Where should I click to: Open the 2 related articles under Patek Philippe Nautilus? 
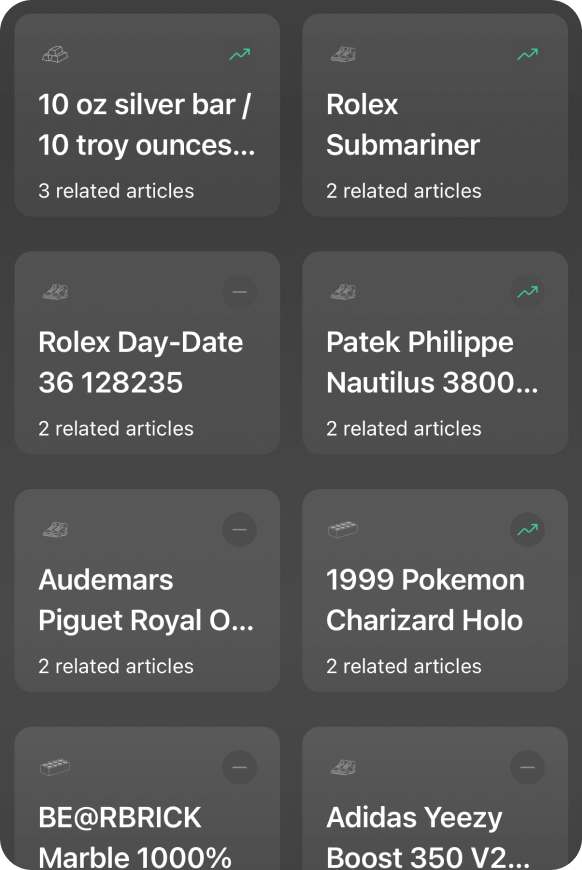pyautogui.click(x=403, y=429)
